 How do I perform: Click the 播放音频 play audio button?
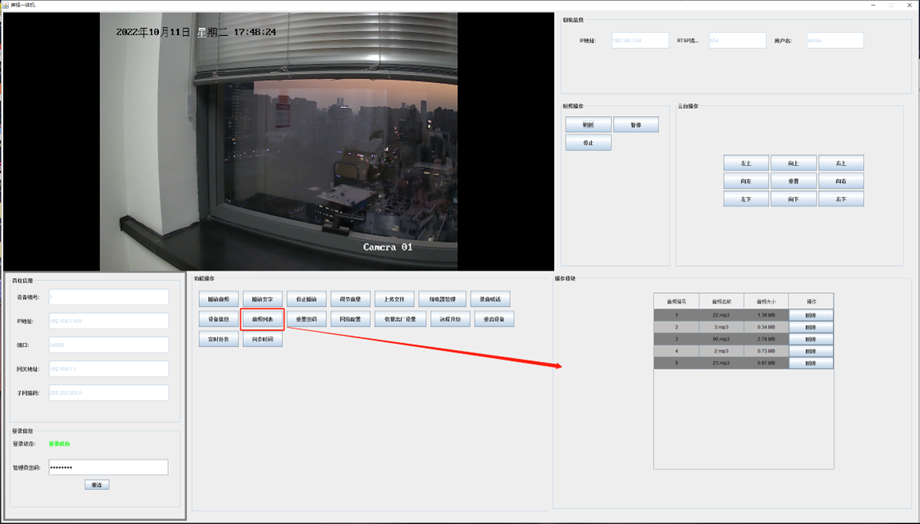click(219, 299)
